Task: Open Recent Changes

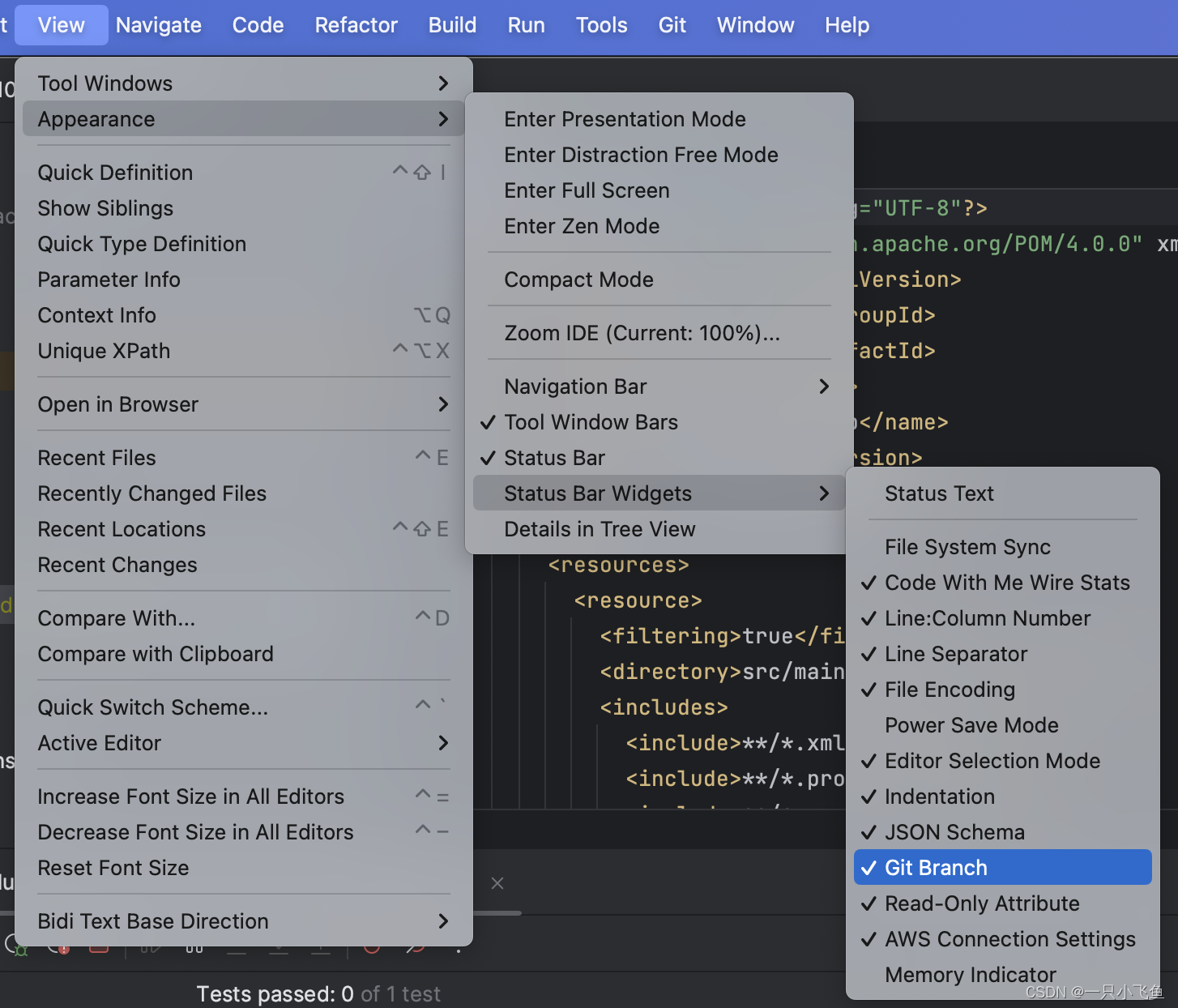Action: pos(243,565)
